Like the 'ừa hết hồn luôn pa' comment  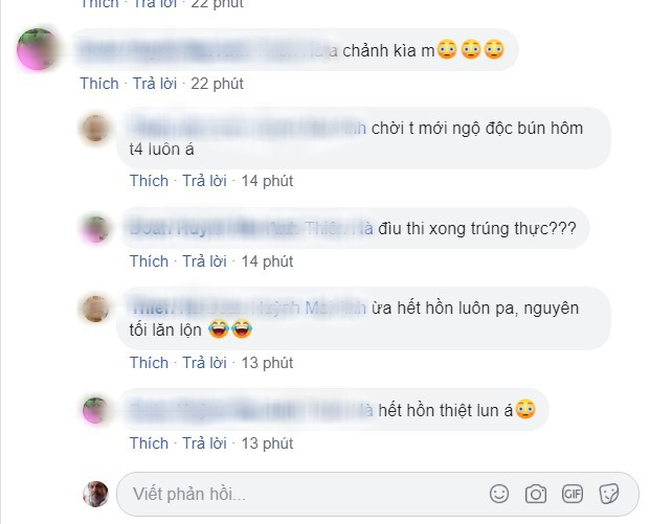pyautogui.click(x=149, y=363)
